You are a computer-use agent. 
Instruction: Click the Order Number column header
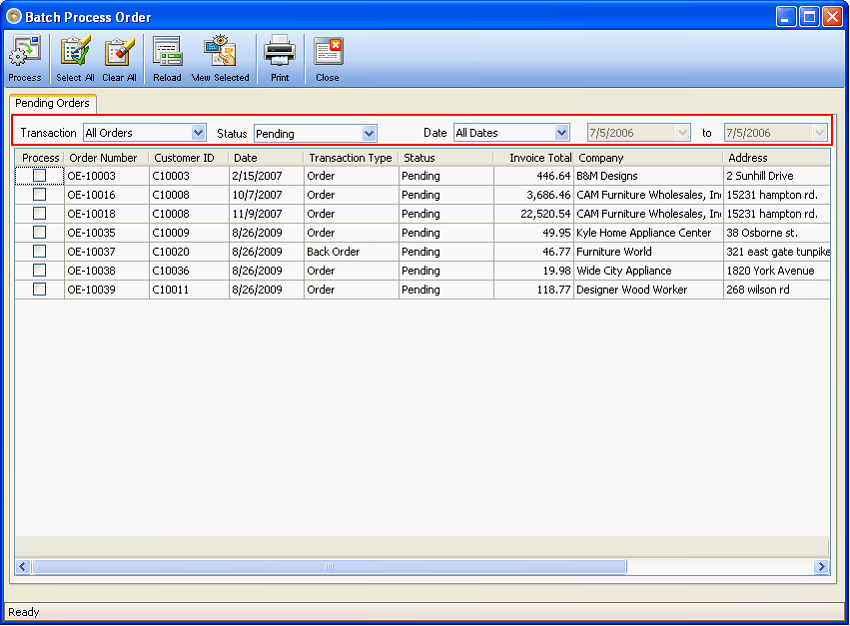(104, 157)
